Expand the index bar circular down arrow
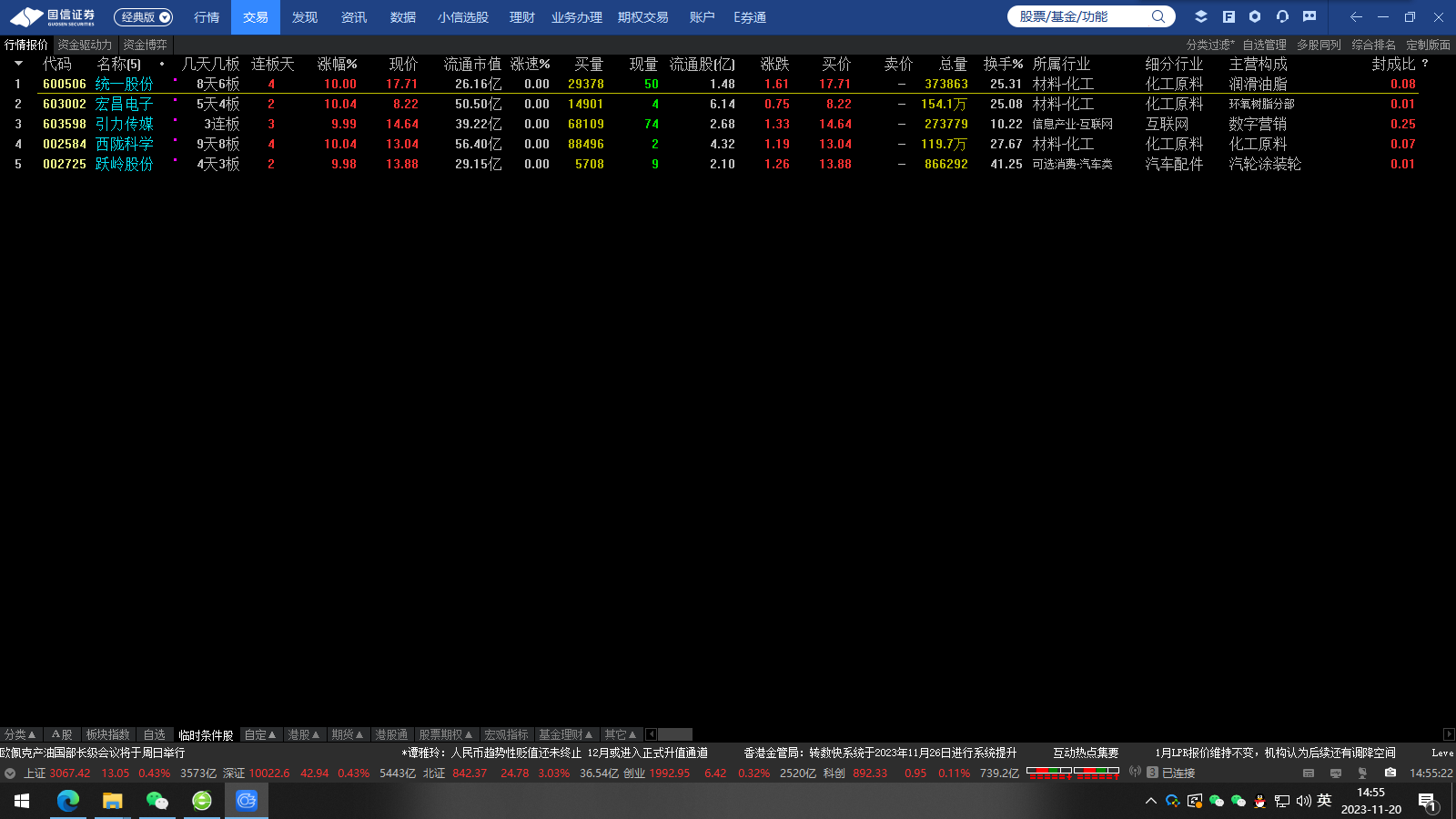The image size is (1456, 819). click(x=10, y=773)
